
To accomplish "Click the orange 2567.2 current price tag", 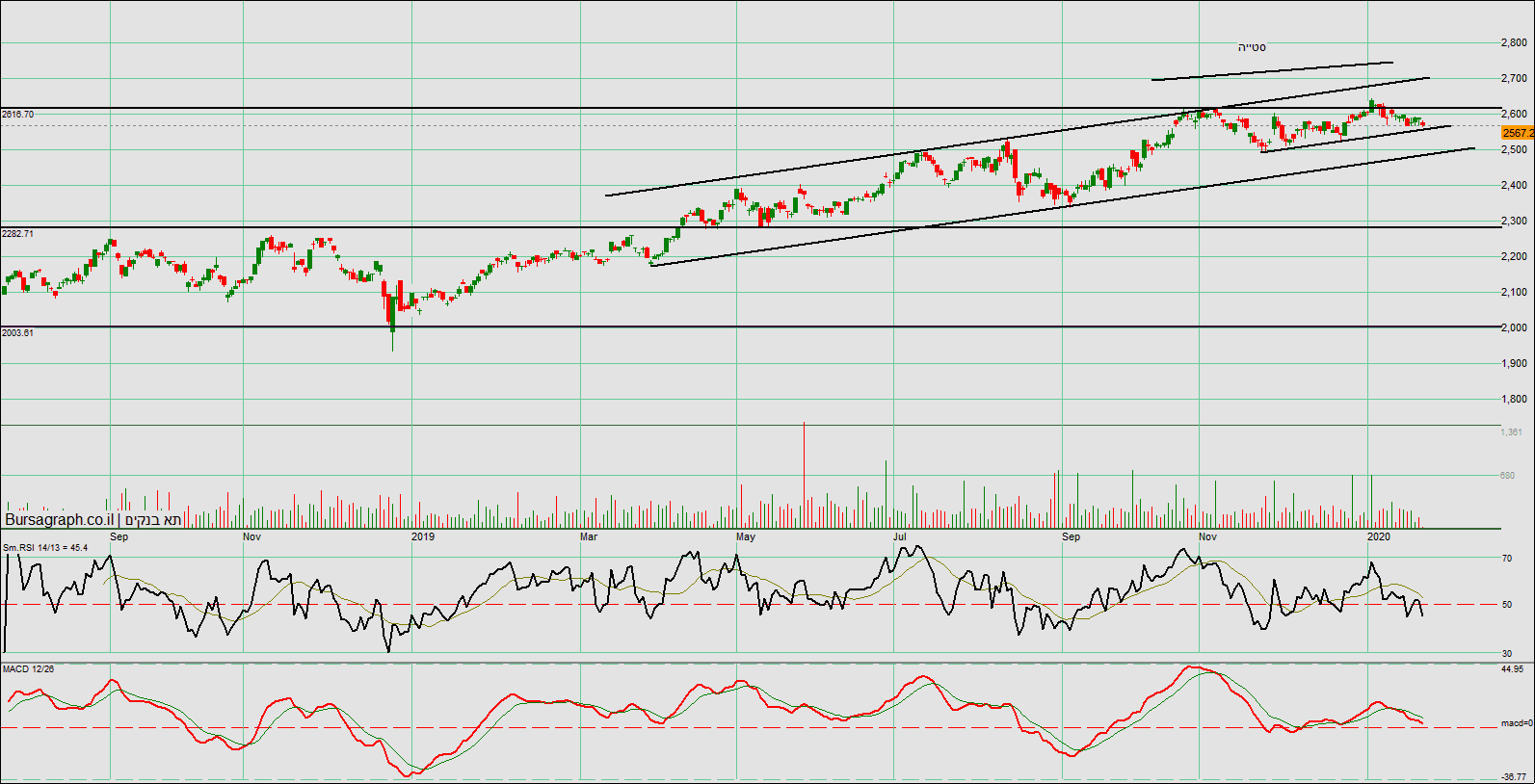I will [x=1518, y=133].
